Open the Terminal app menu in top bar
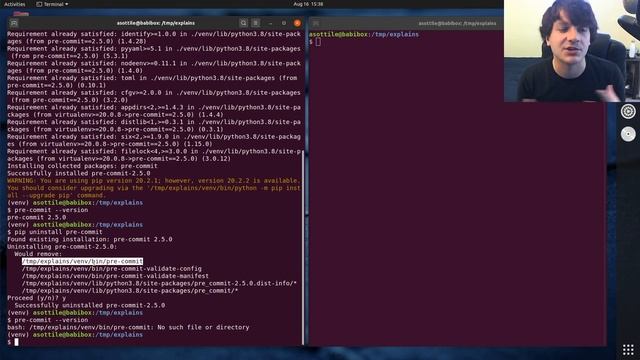The image size is (640, 360). tap(52, 4)
